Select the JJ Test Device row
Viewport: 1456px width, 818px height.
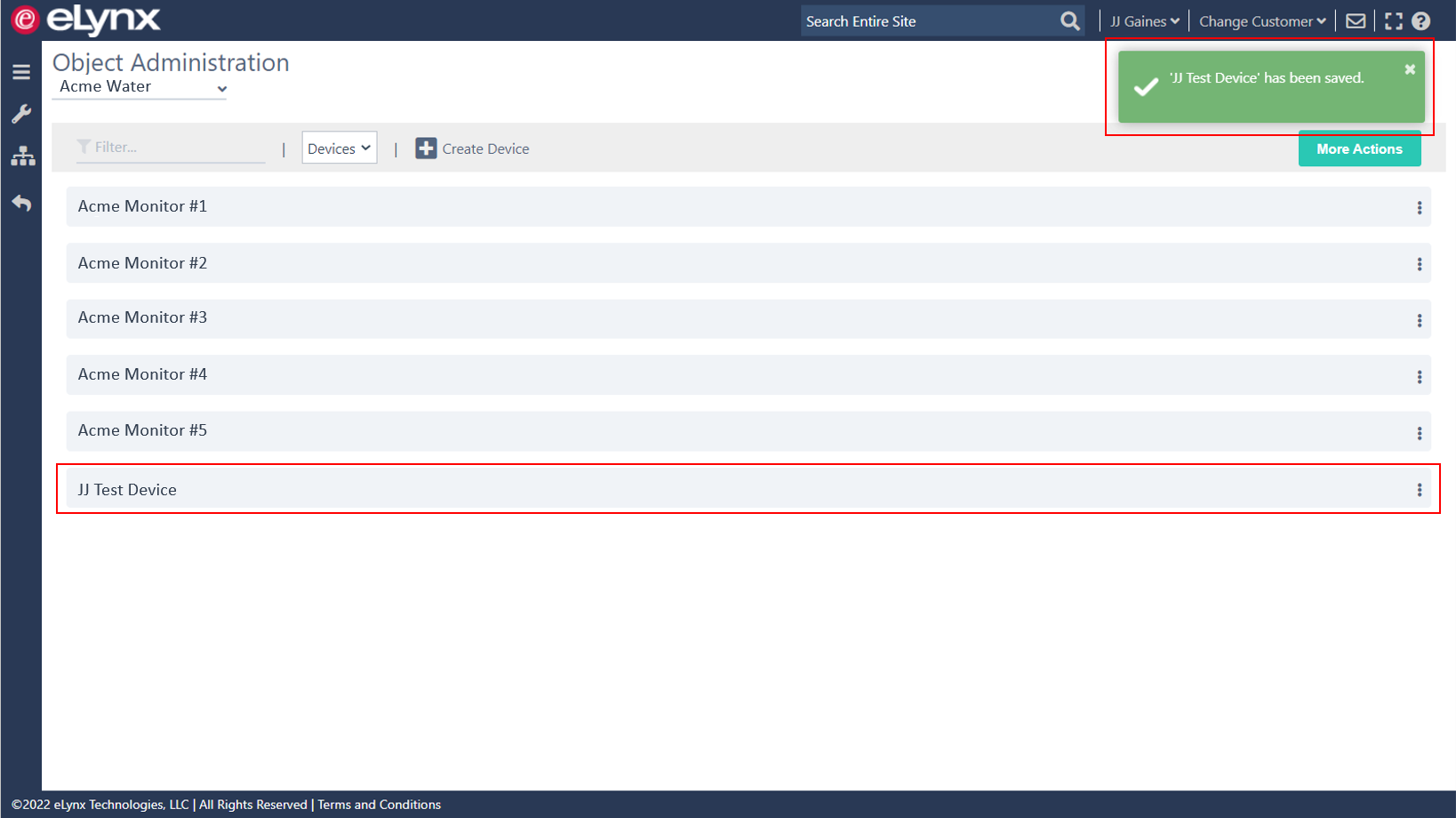[x=748, y=489]
